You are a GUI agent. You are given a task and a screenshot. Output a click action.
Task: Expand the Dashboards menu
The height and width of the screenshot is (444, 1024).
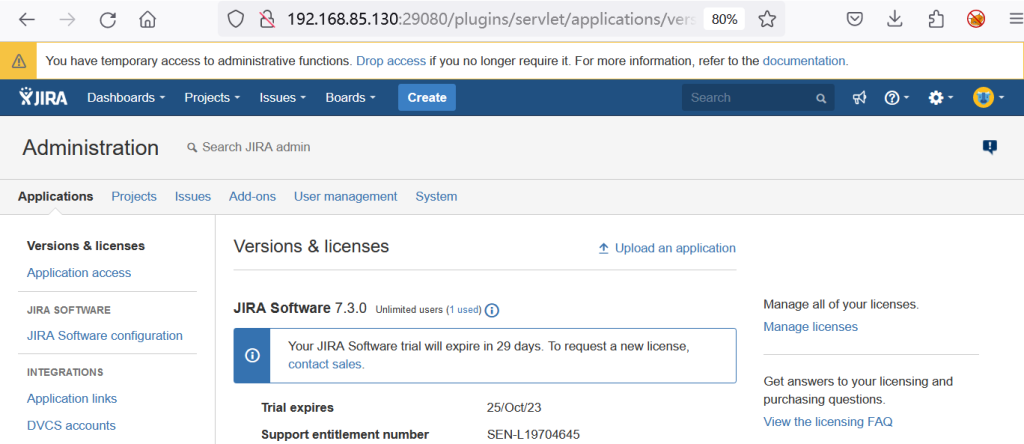coord(126,97)
